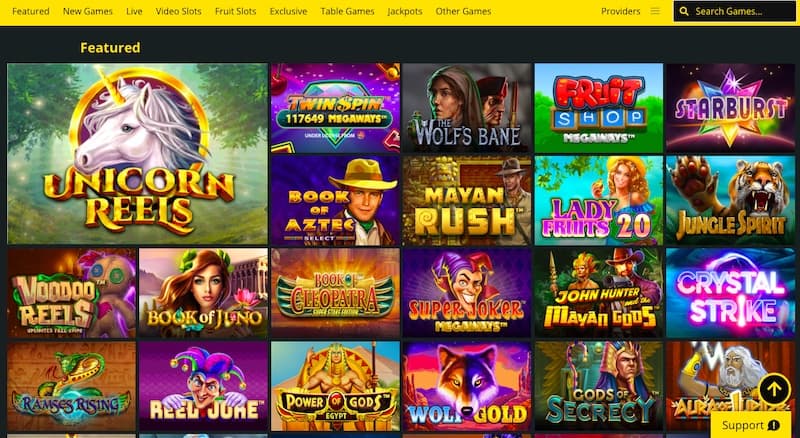Open the Starburst game tile
Screen dimensions: 800x438
(x=730, y=108)
